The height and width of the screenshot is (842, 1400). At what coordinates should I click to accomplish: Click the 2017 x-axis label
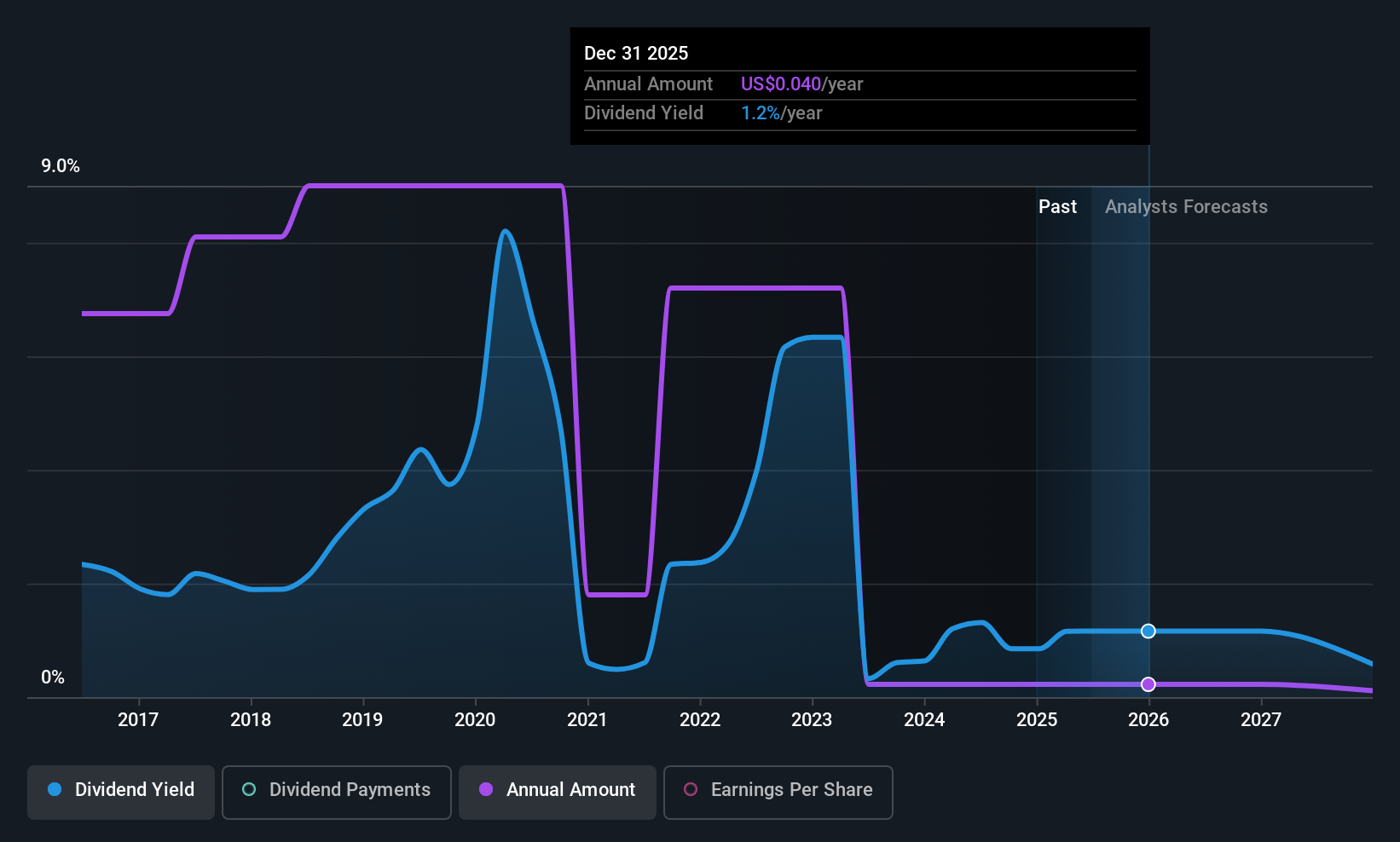point(138,720)
